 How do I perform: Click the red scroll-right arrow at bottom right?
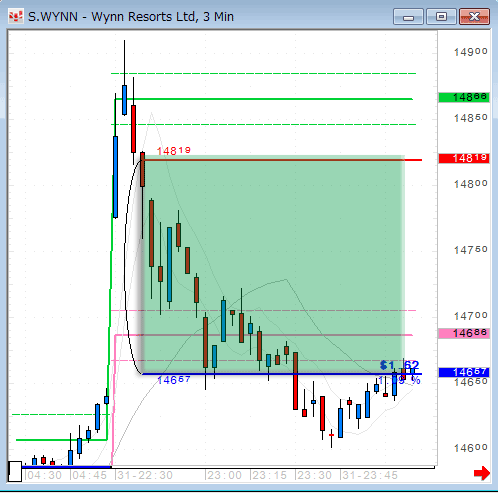(x=482, y=473)
